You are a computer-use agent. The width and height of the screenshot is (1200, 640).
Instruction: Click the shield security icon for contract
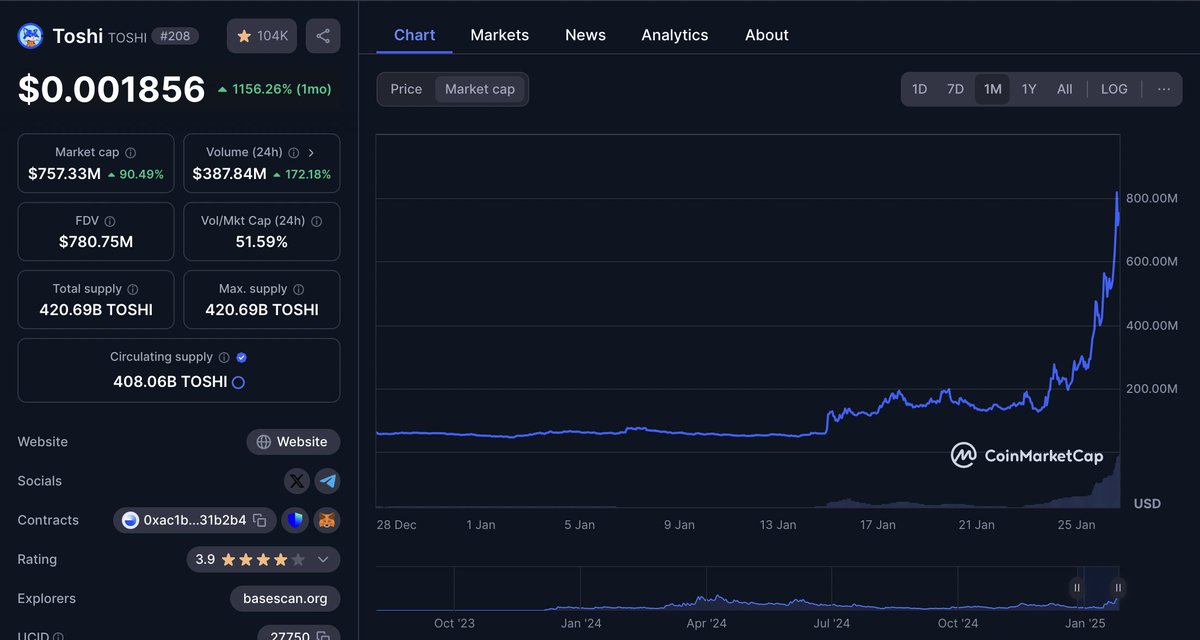point(295,520)
